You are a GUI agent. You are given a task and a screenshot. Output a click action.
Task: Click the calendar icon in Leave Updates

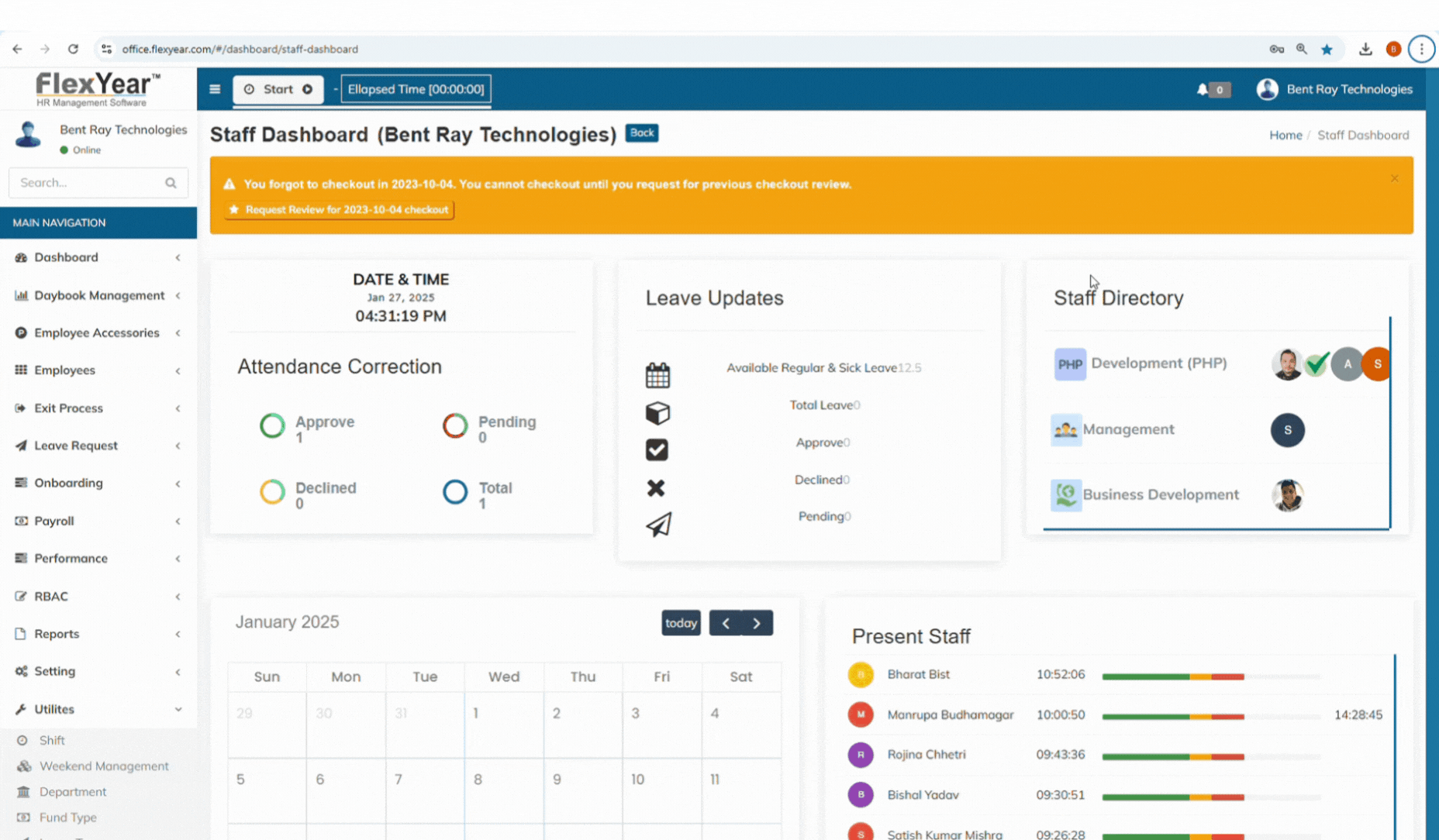coord(657,375)
